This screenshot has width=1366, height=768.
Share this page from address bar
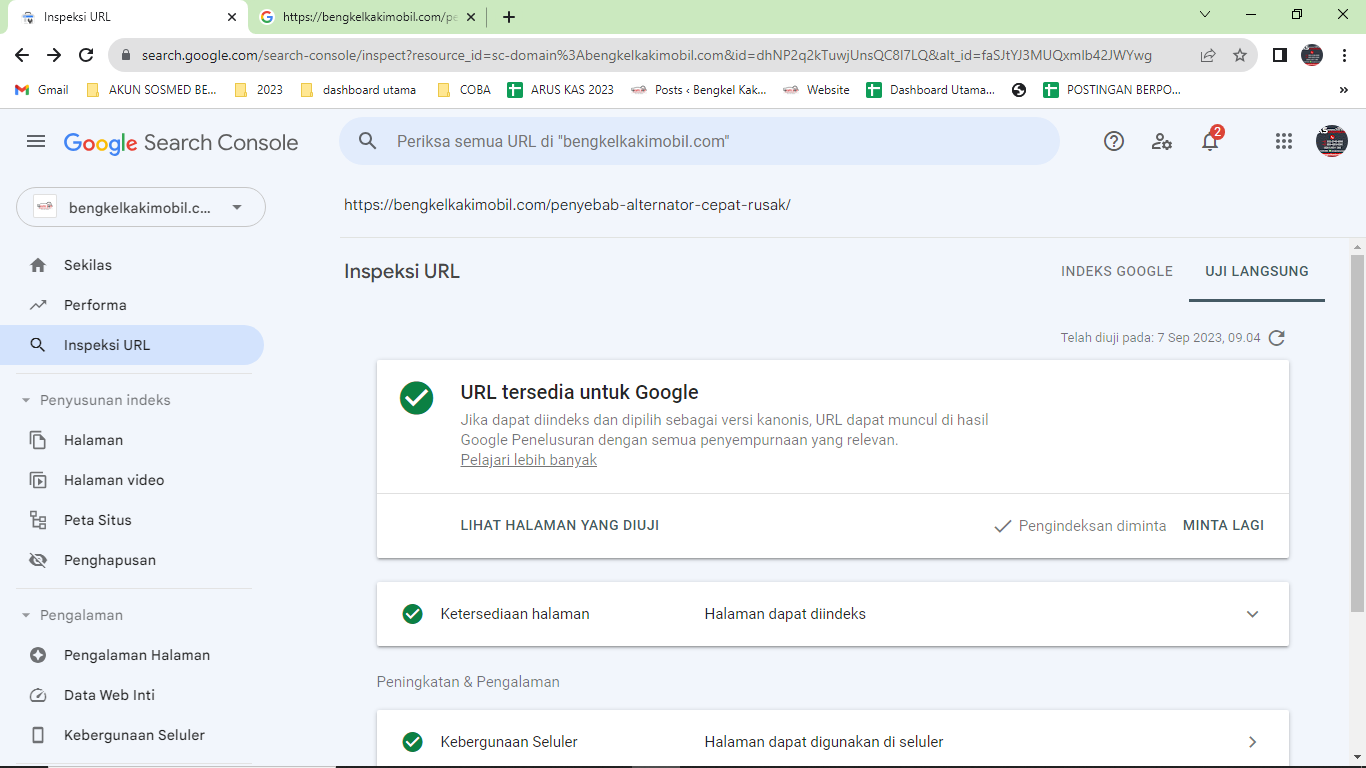[1208, 55]
